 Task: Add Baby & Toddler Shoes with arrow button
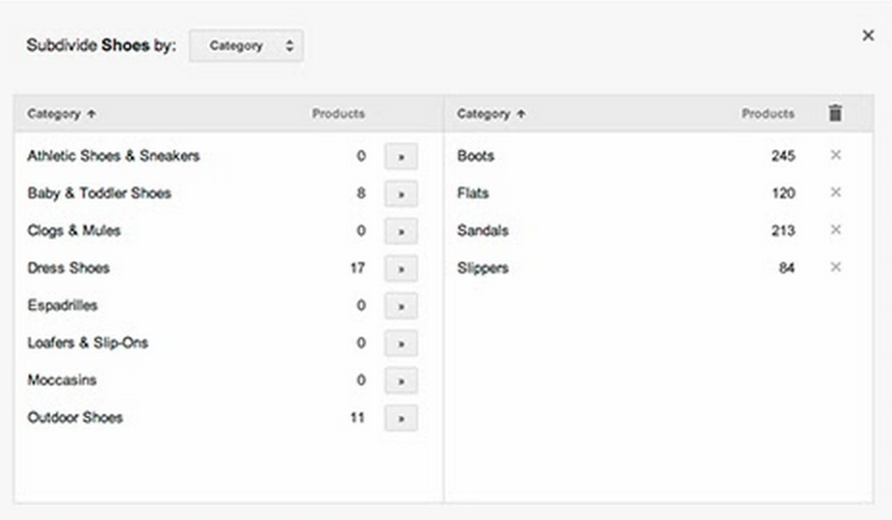[401, 194]
